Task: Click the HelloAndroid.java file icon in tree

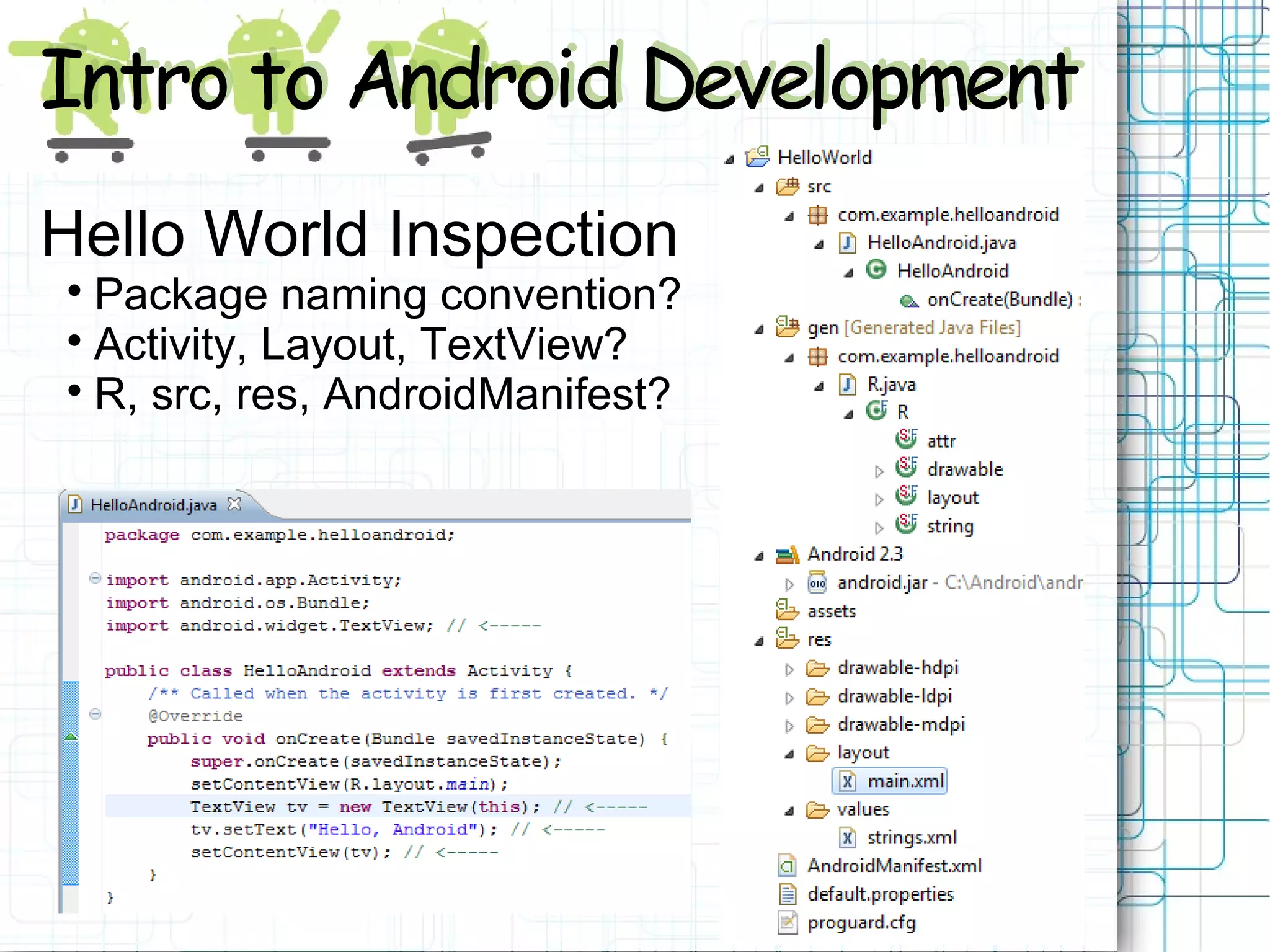Action: (847, 243)
